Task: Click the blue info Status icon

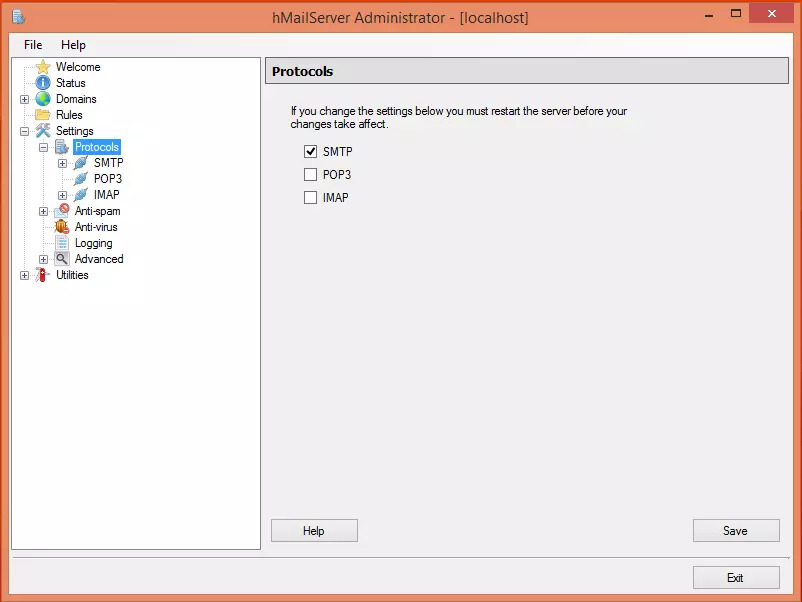Action: pos(43,83)
